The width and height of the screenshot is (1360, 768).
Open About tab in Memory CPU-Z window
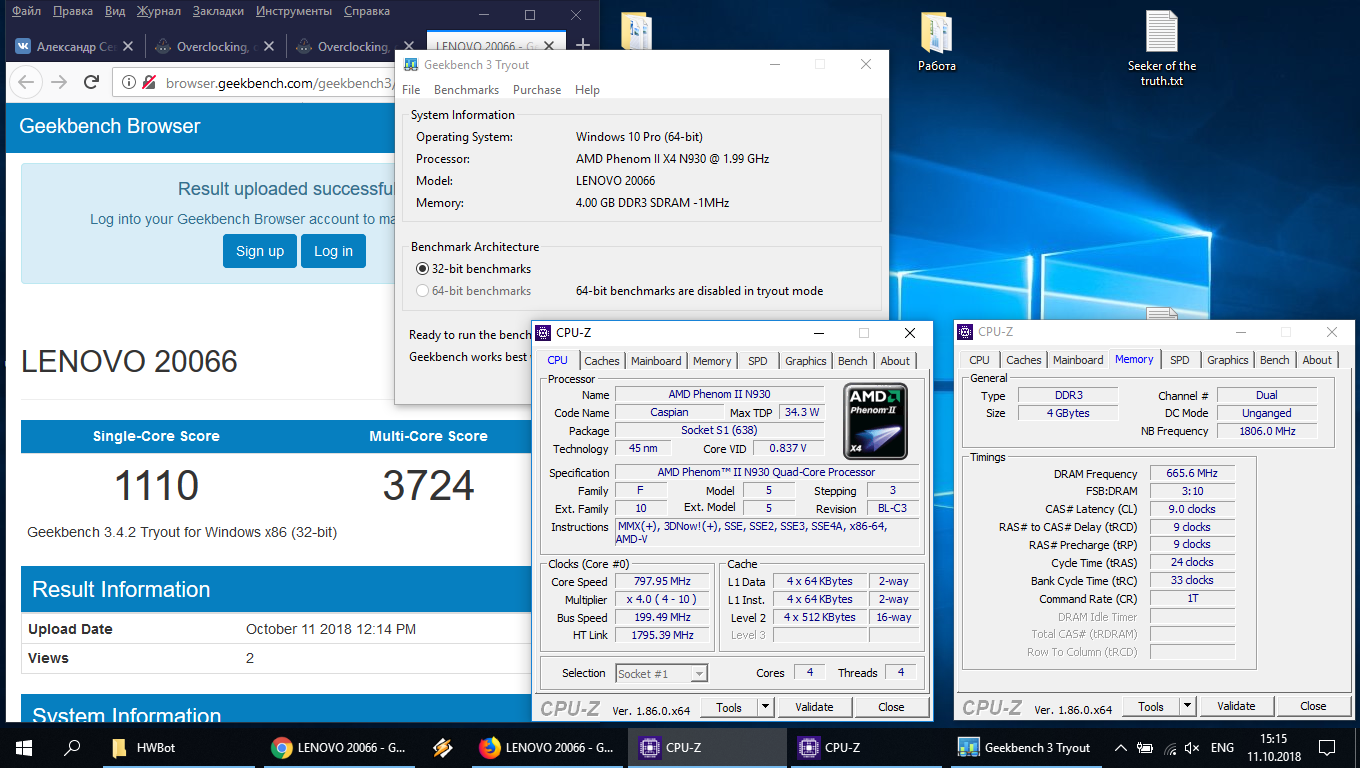[x=1317, y=360]
